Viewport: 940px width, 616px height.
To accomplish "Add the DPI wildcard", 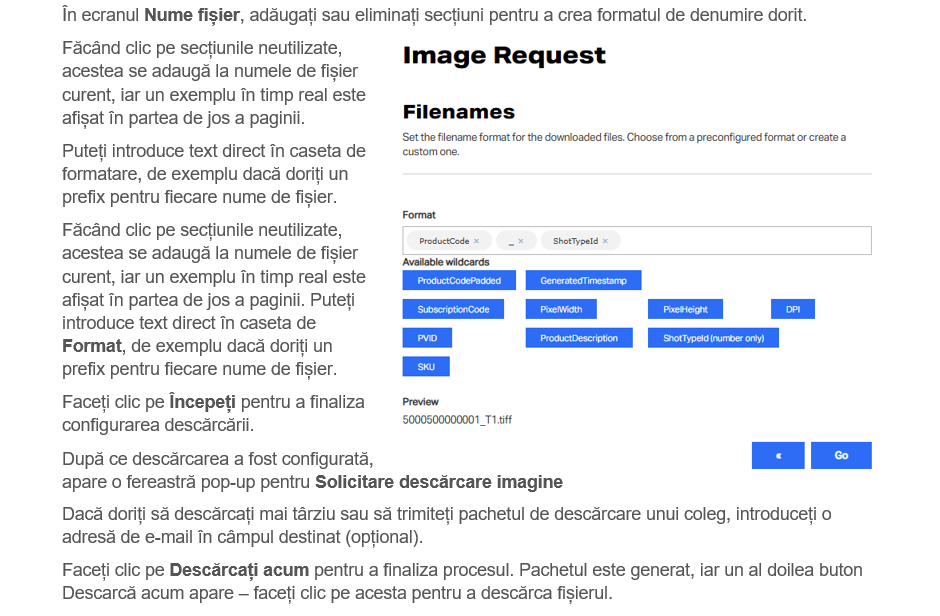I will 792,310.
